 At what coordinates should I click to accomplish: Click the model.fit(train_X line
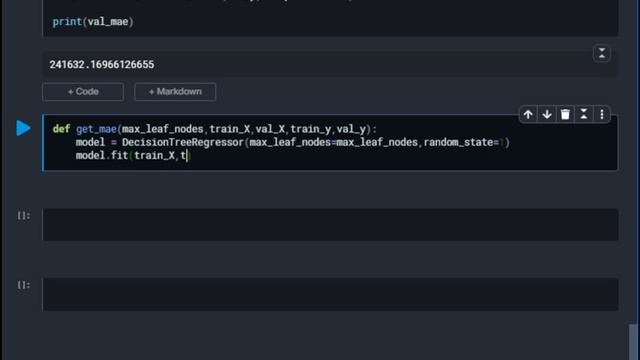(x=132, y=156)
